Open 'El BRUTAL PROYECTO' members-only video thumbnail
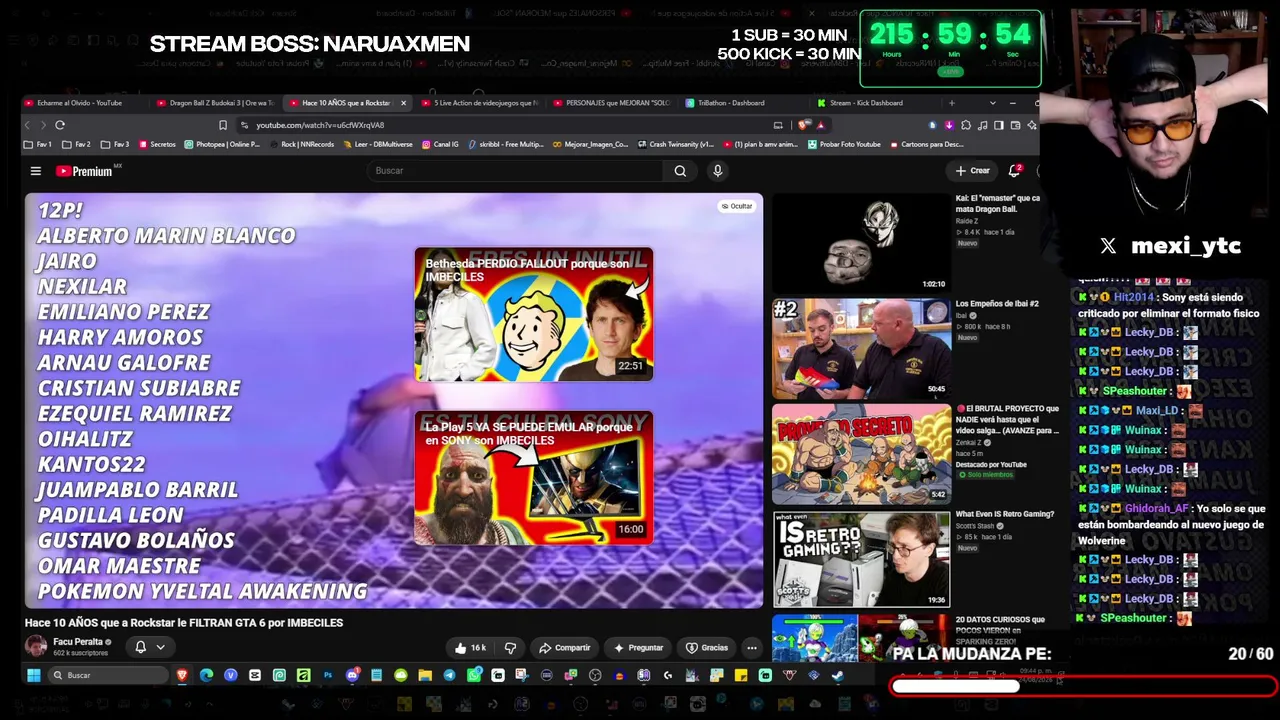The width and height of the screenshot is (1280, 720). [x=861, y=453]
